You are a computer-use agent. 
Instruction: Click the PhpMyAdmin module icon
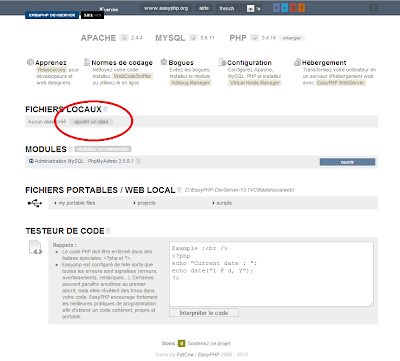(31, 161)
